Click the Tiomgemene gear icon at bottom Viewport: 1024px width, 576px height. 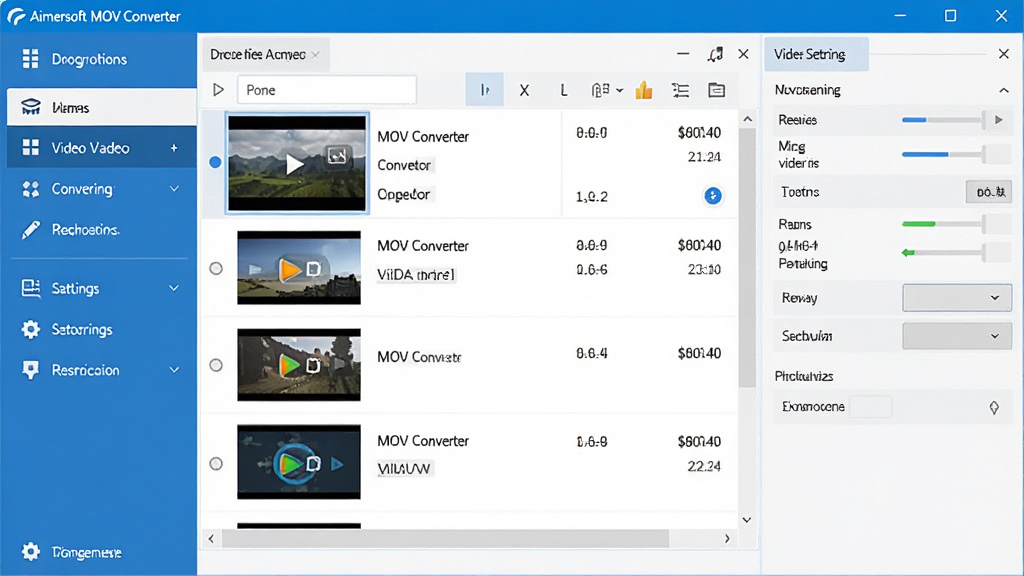[30, 552]
